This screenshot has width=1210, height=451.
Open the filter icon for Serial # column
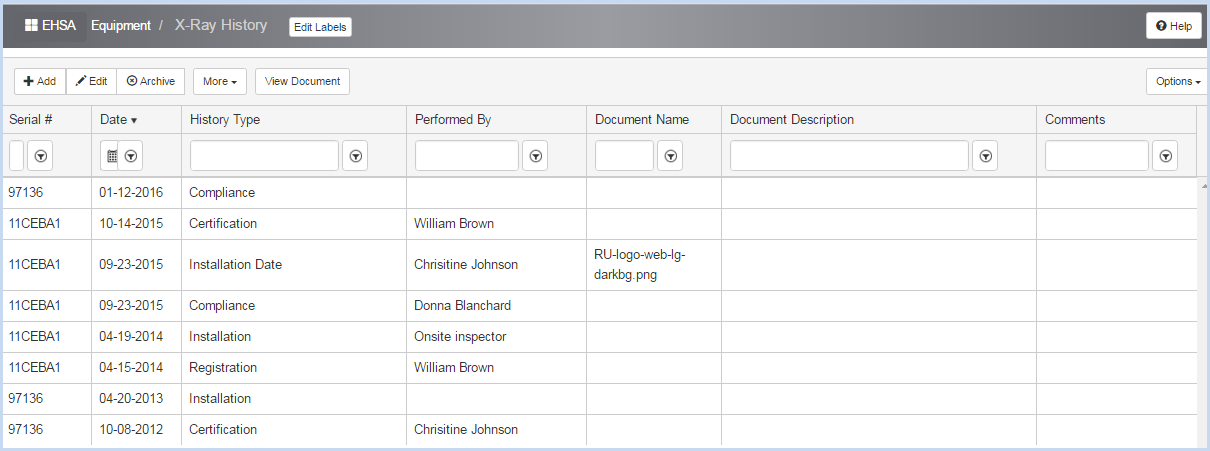tap(41, 156)
